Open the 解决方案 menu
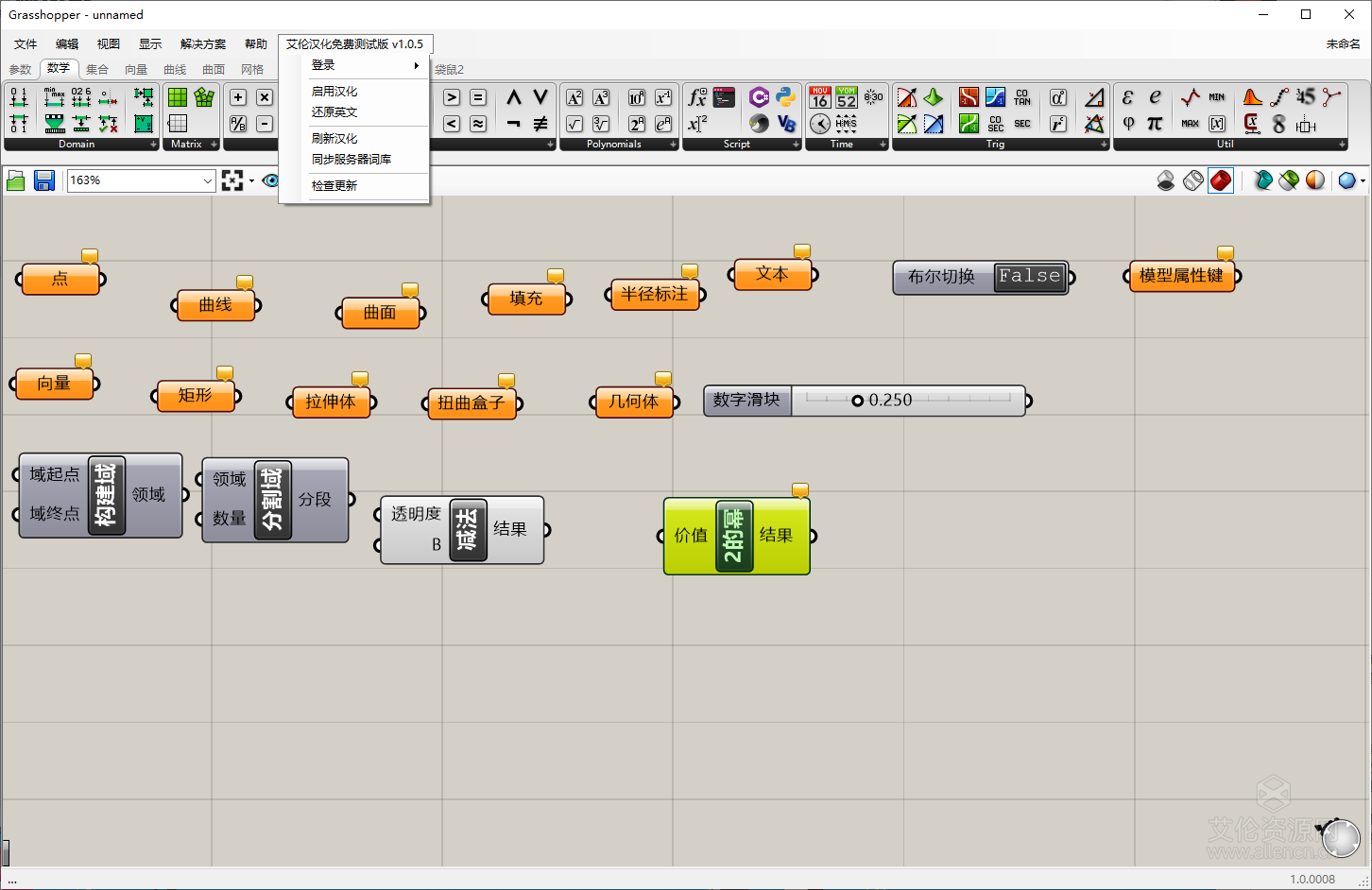Image resolution: width=1372 pixels, height=890 pixels. pyautogui.click(x=203, y=44)
